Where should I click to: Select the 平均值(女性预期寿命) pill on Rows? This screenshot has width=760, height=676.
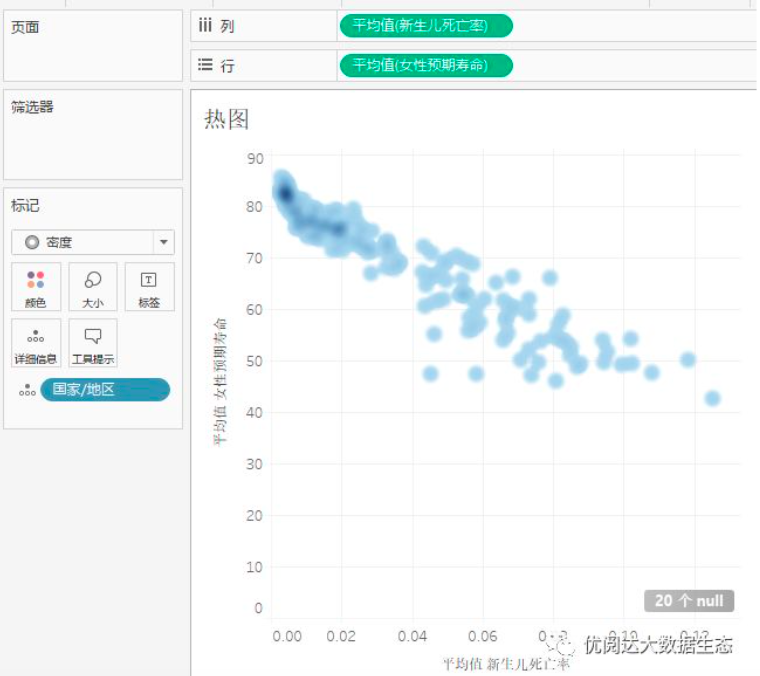(x=426, y=65)
